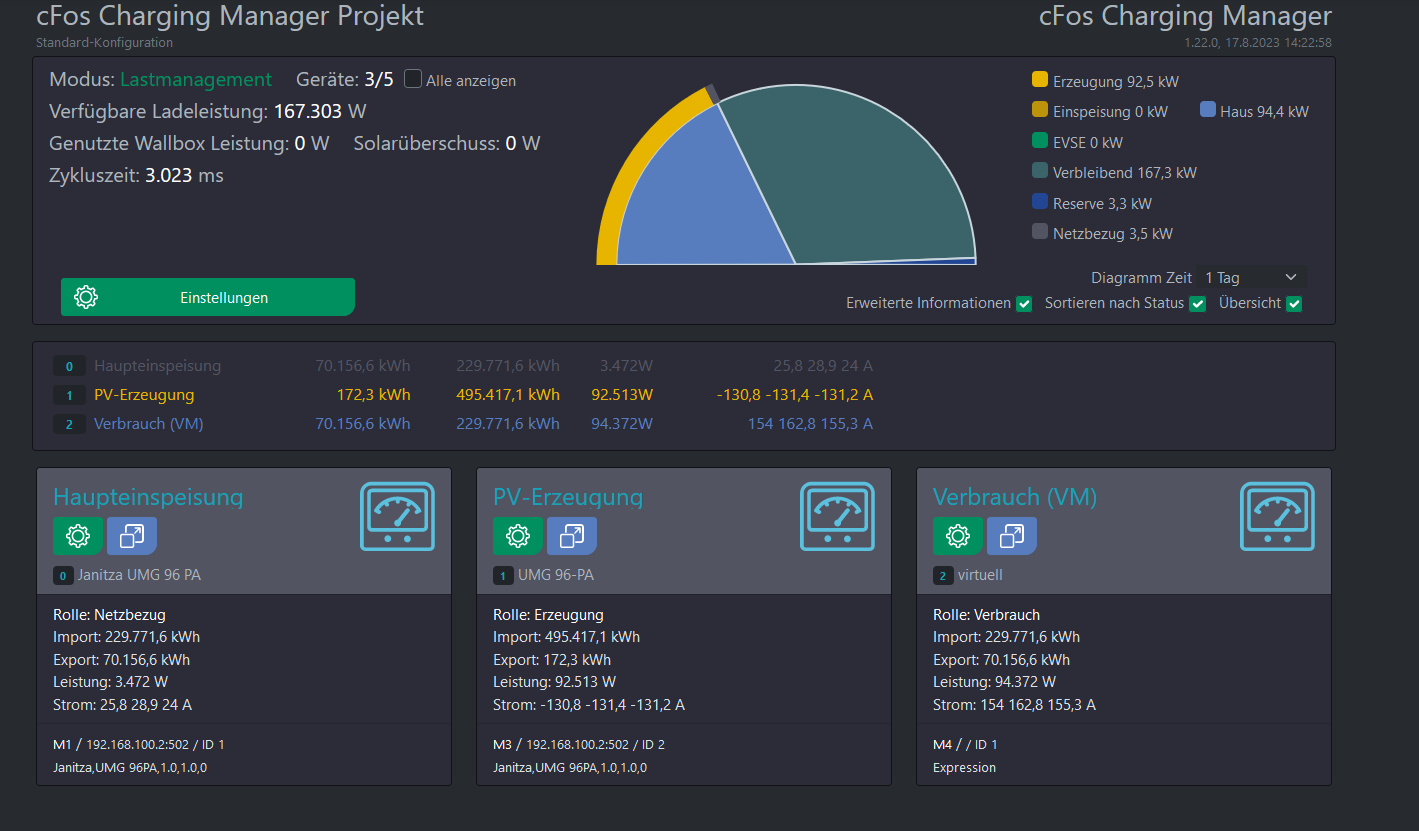This screenshot has height=831, width=1419.
Task: Open the PV-Erzeugung card title link
Action: [x=568, y=497]
